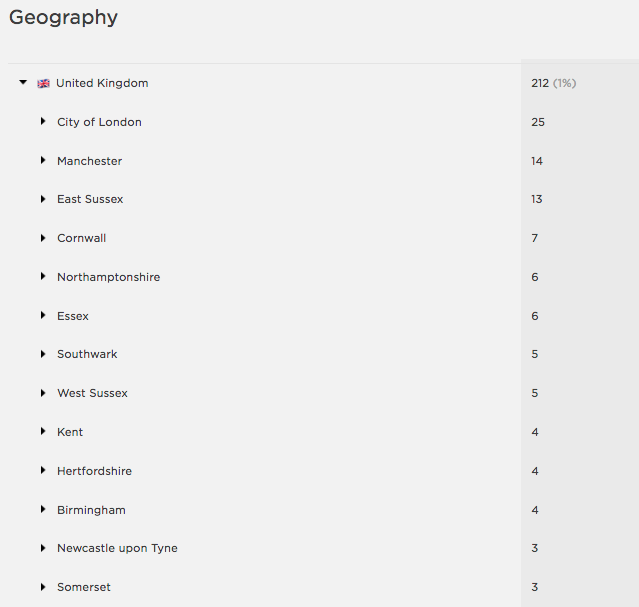
Task: Expand the Kent row triangle
Action: pyautogui.click(x=43, y=431)
